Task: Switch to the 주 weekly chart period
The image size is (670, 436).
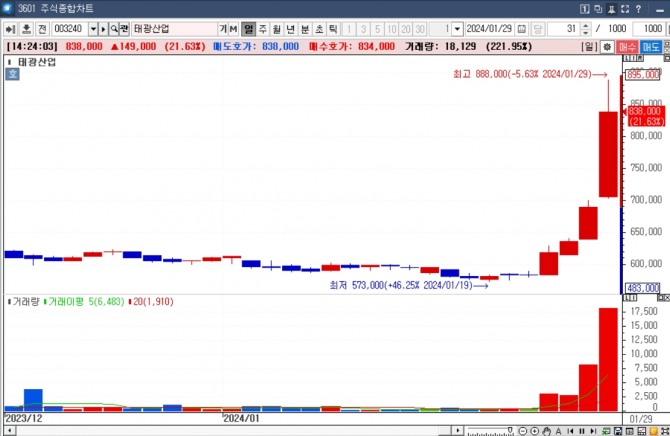Action: (263, 29)
